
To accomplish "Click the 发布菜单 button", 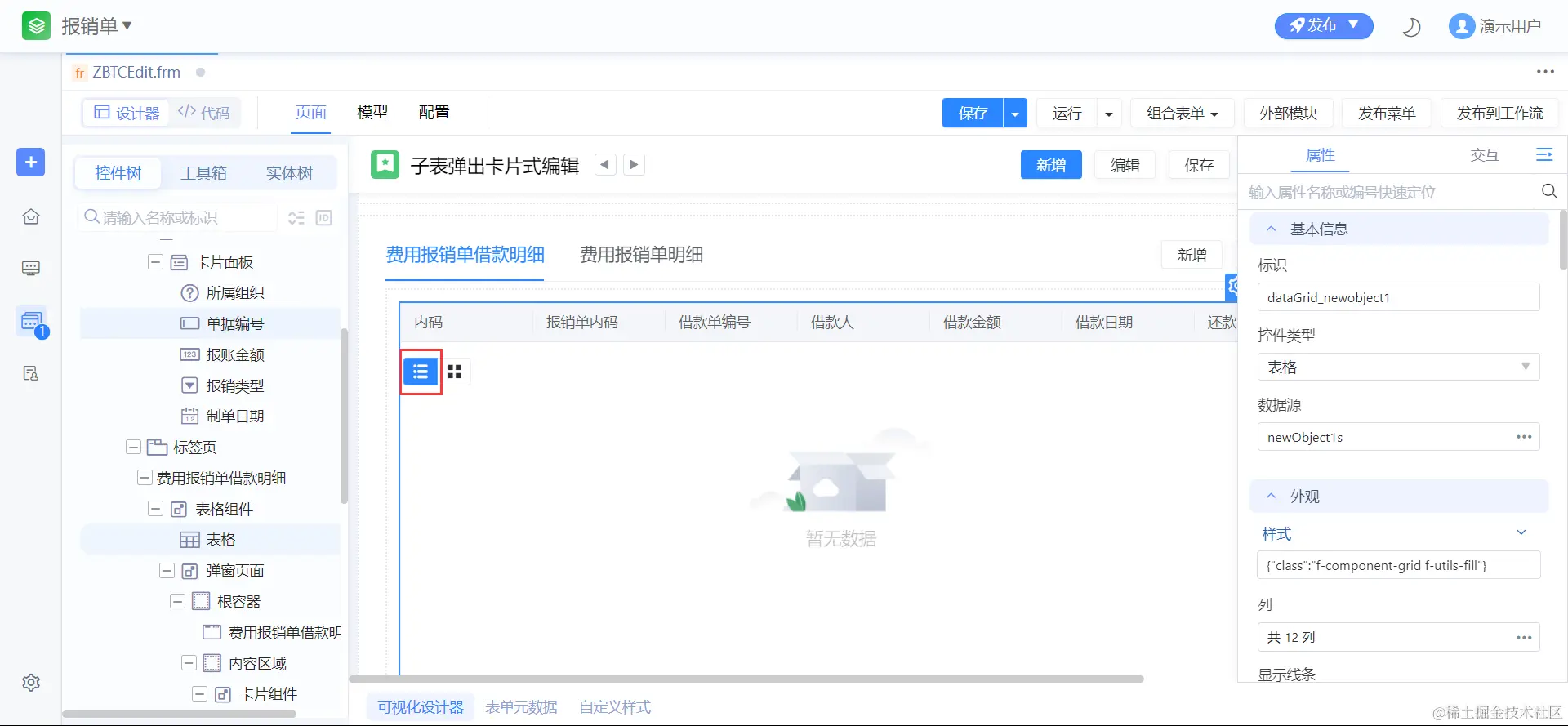I will tap(1387, 114).
